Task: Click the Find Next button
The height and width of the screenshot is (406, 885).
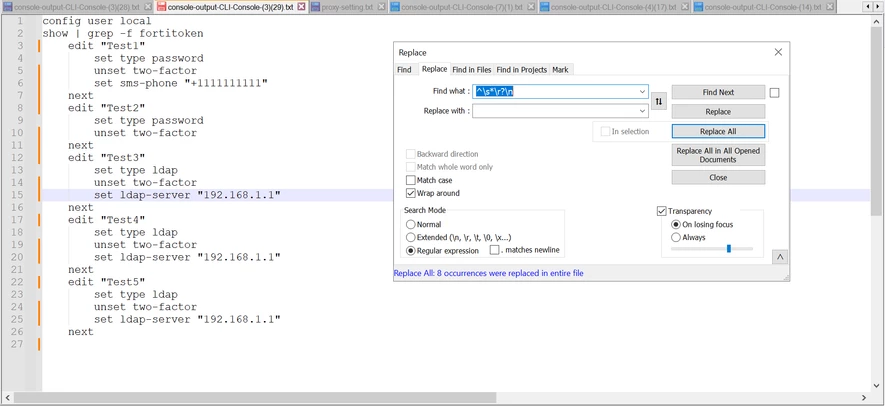Action: (718, 92)
